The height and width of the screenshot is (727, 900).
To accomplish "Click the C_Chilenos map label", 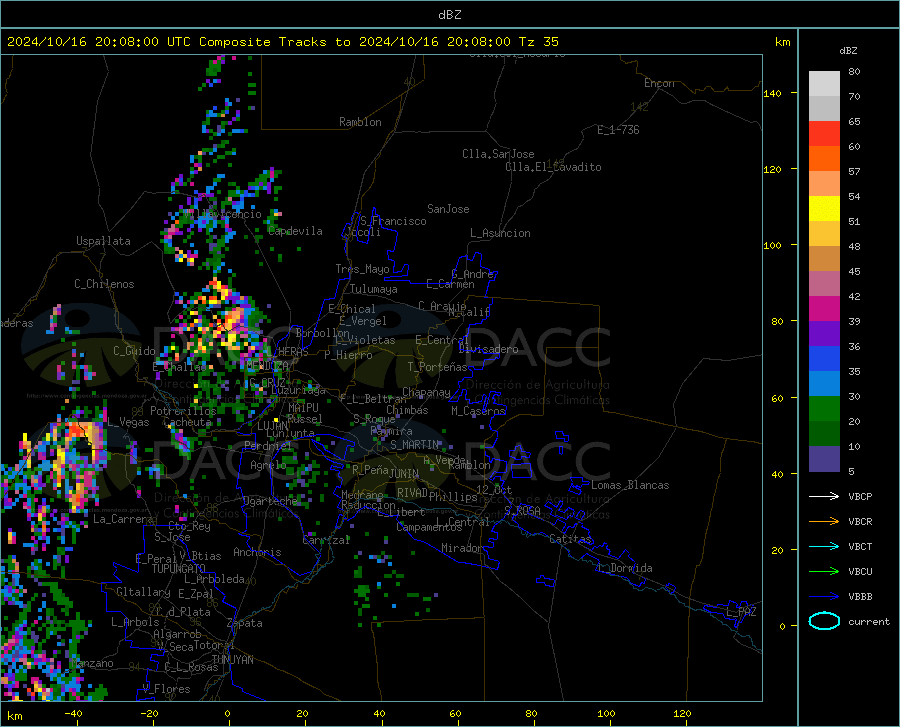I will pos(104,284).
